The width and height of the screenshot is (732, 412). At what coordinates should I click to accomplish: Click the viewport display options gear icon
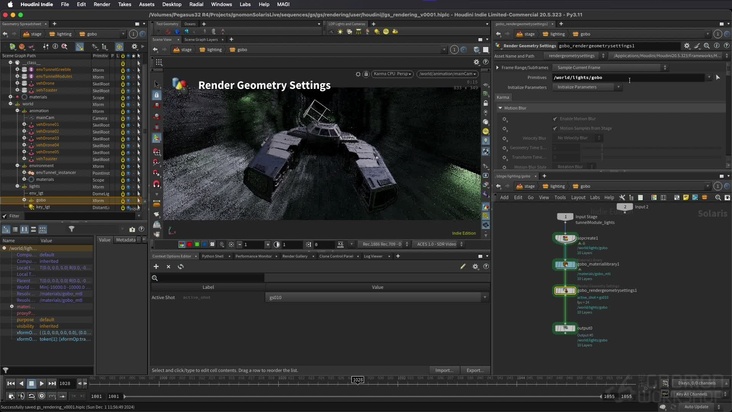tap(476, 62)
